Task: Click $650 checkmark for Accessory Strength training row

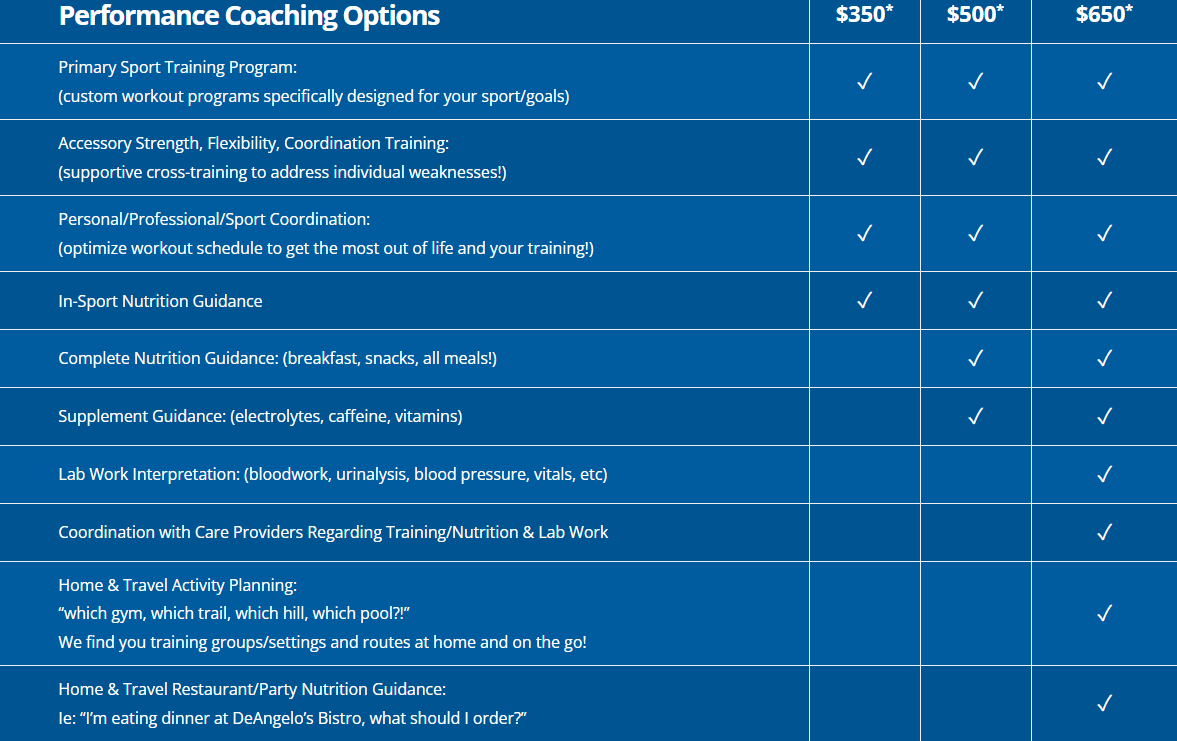Action: point(1104,157)
